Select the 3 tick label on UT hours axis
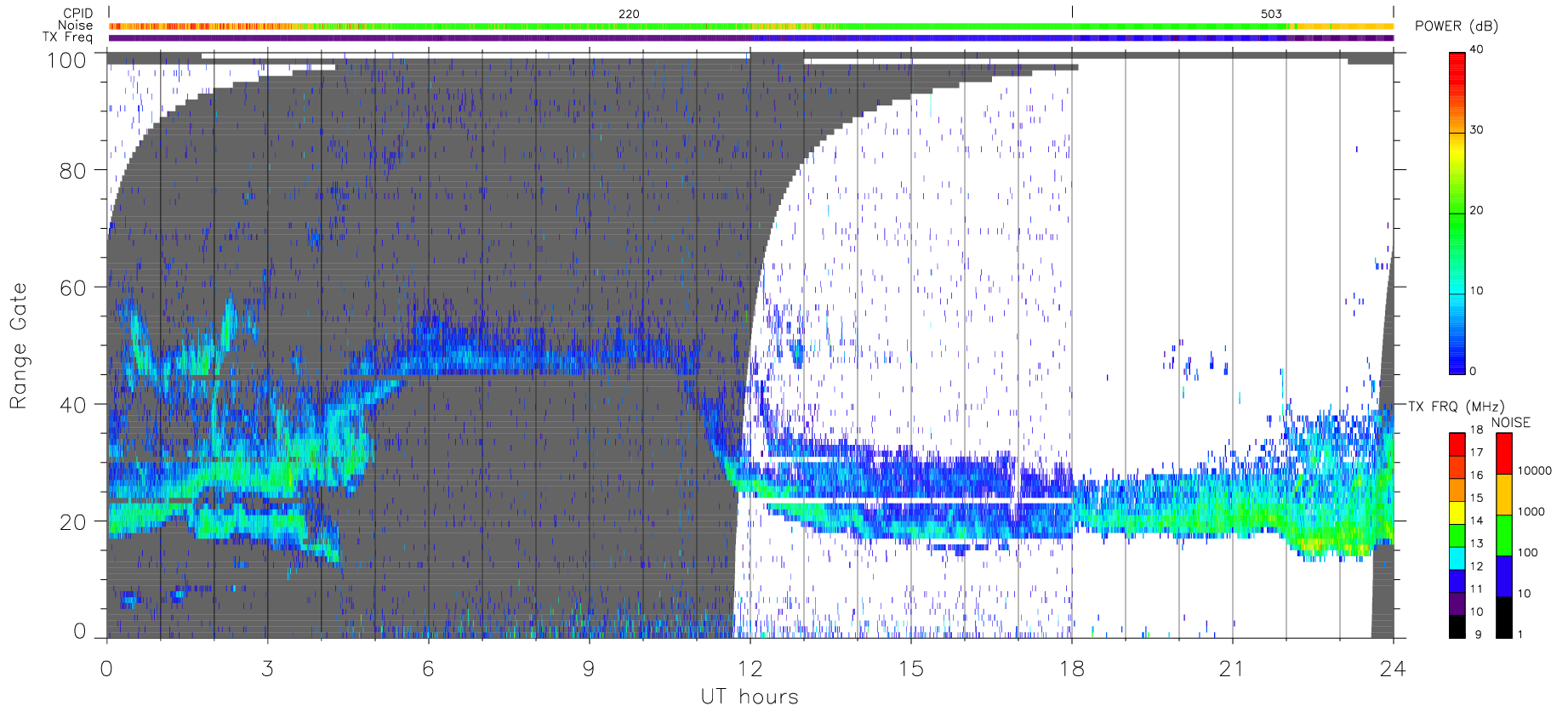Image resolution: width=1568 pixels, height=723 pixels. (267, 669)
